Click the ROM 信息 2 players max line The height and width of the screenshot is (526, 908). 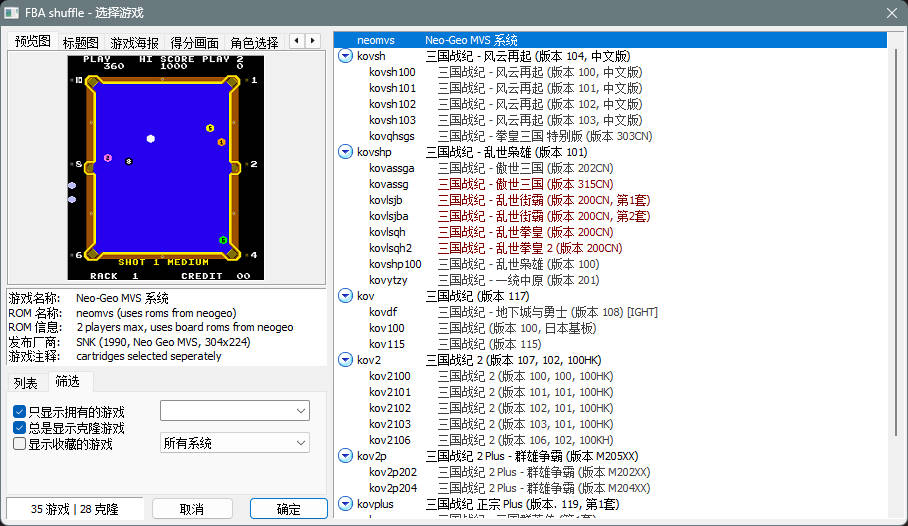(151, 327)
